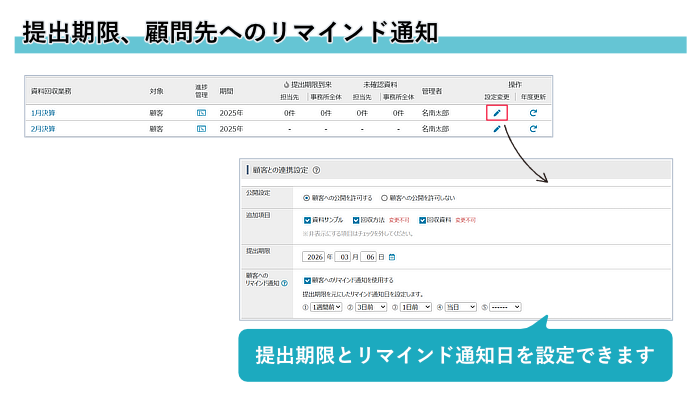The height and width of the screenshot is (400, 700).
Task: Open progress management icon for 2月決算
Action: (x=201, y=129)
